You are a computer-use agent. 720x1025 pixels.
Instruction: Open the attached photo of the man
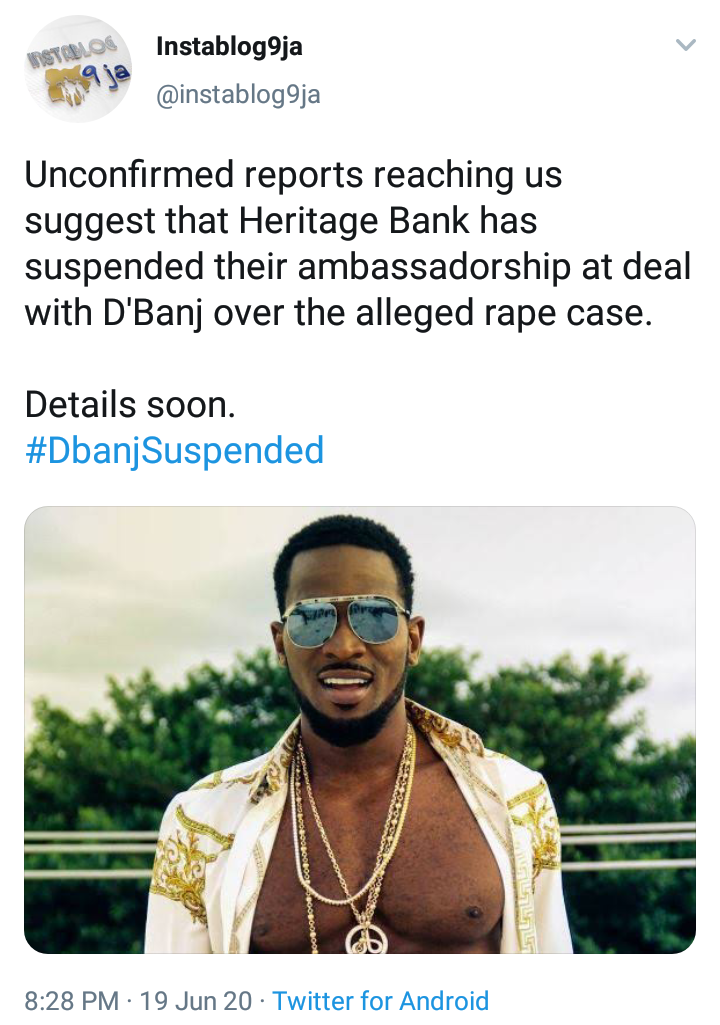tap(359, 729)
